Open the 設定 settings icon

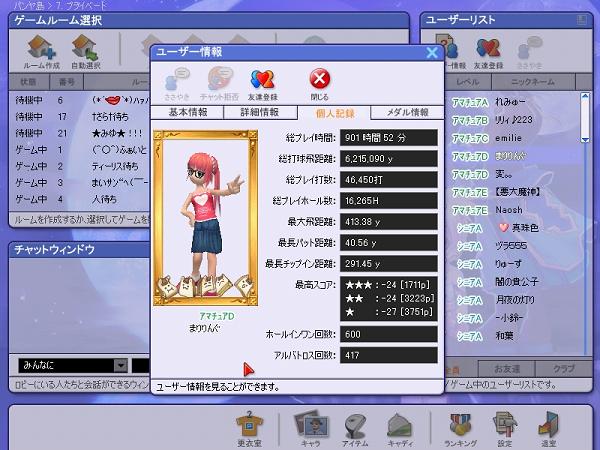click(x=505, y=429)
